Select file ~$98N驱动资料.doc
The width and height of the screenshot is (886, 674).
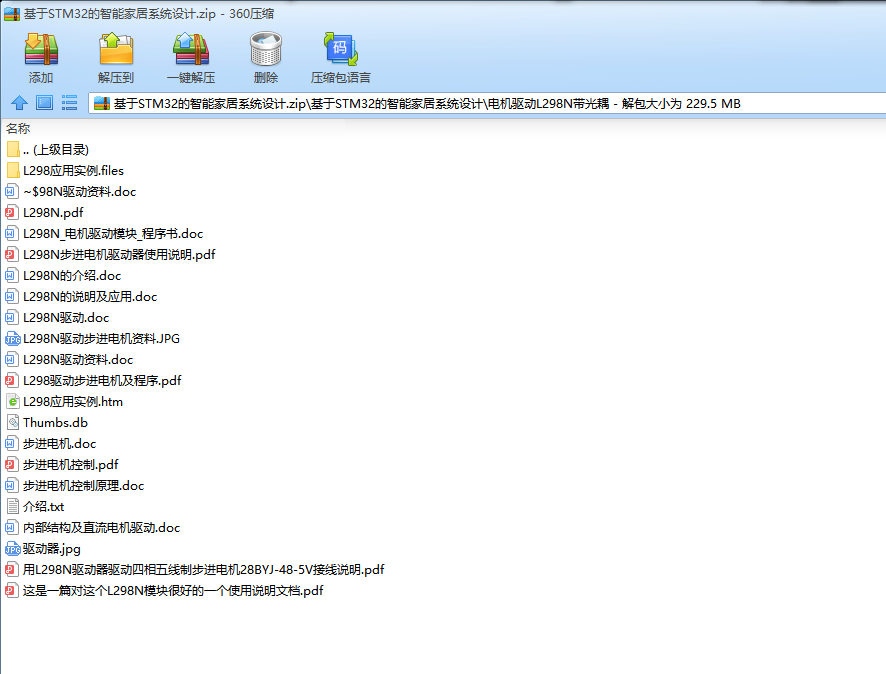71,192
